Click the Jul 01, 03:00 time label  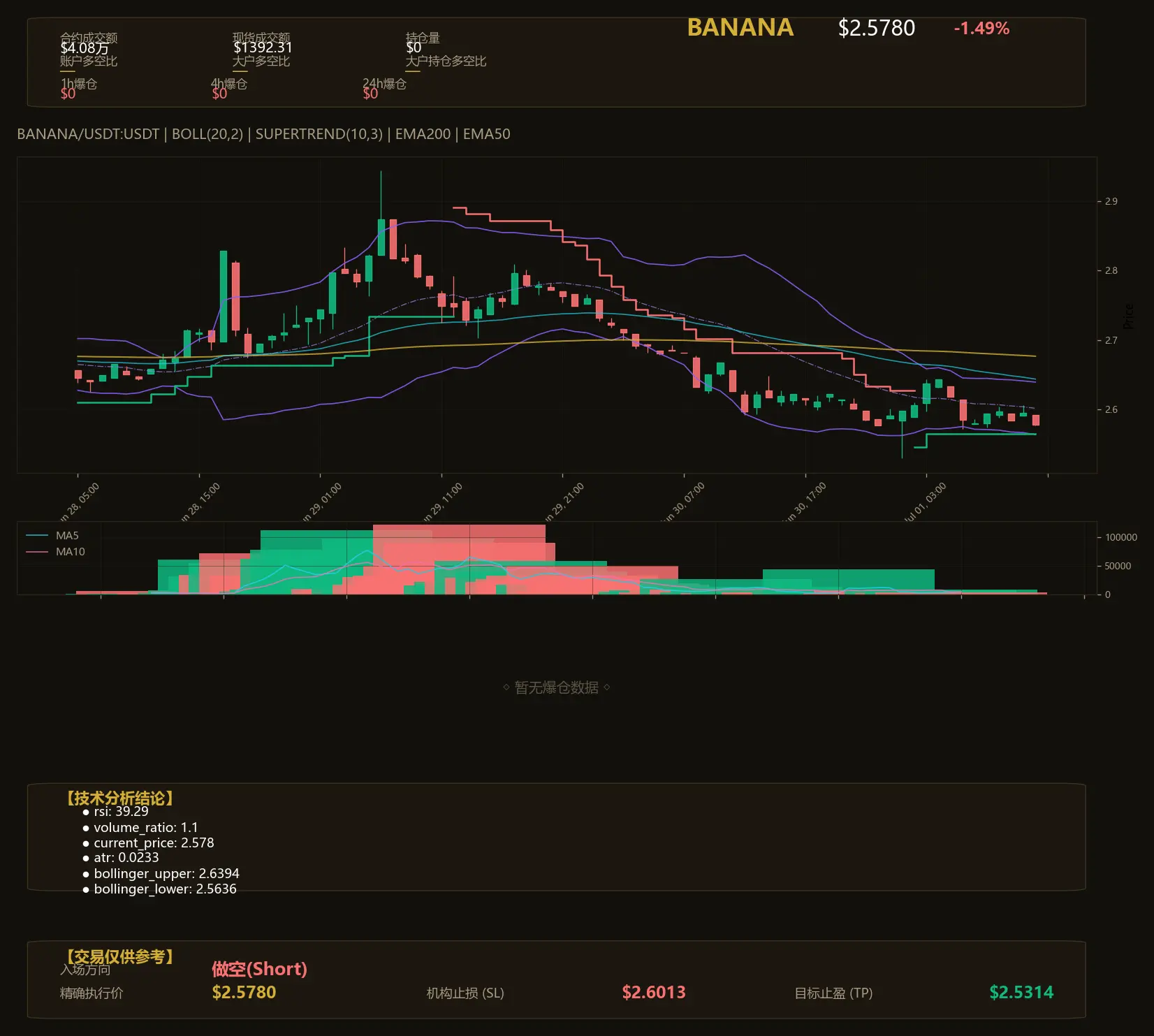click(x=926, y=502)
